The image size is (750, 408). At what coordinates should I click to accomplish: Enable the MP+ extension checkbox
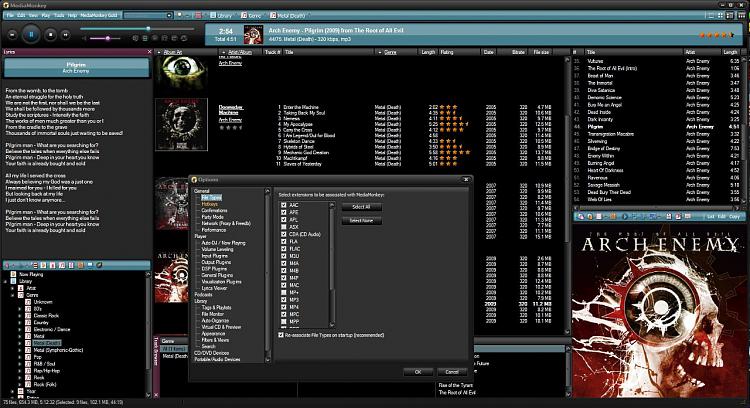click(284, 292)
